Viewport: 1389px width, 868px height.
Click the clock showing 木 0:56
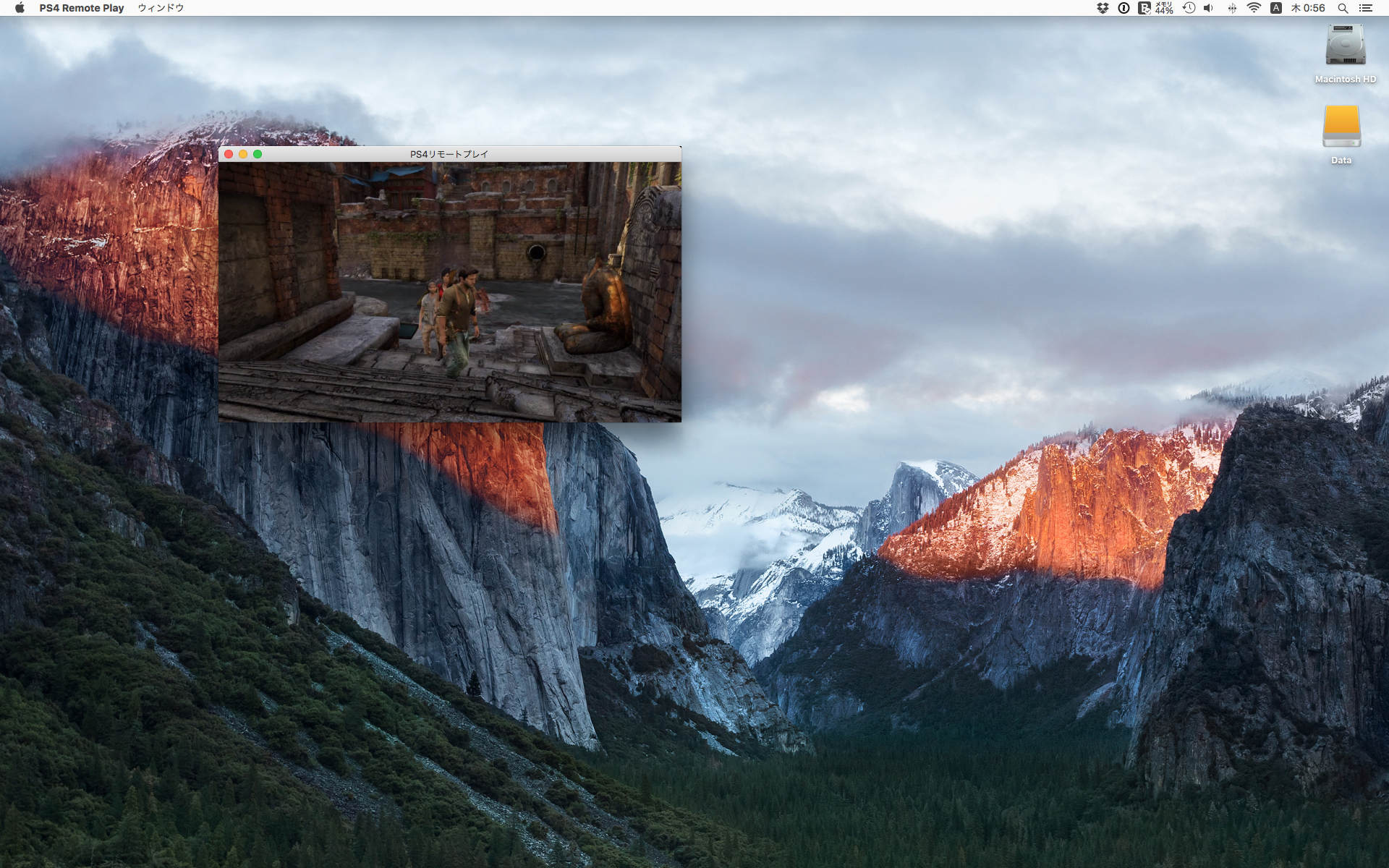click(x=1308, y=8)
